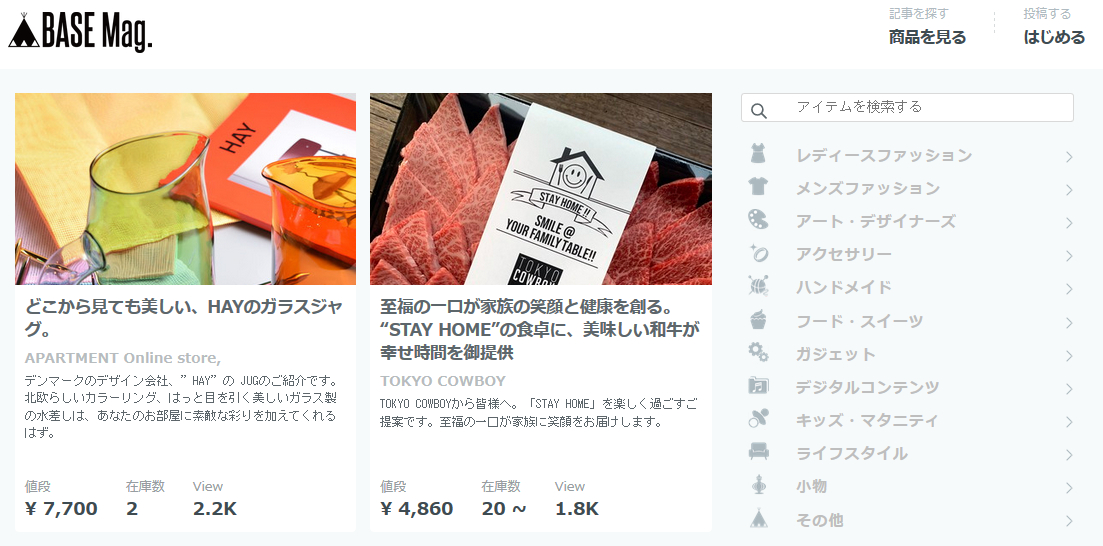This screenshot has width=1103, height=546.
Task: Open the 商品を見る menu item
Action: click(x=927, y=37)
